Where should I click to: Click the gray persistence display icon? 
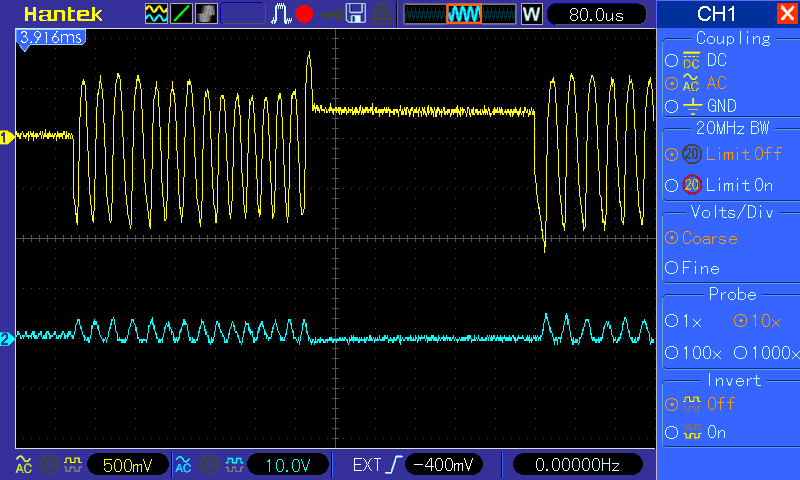206,14
